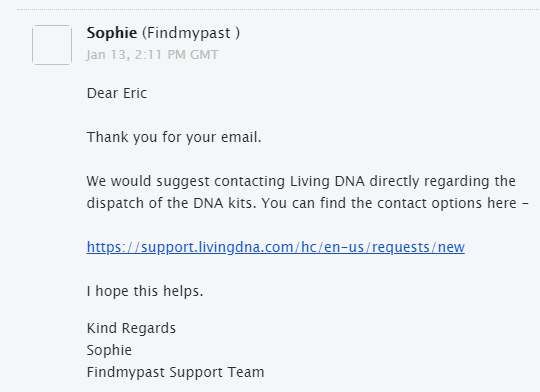The width and height of the screenshot is (540, 392).
Task: Click the 'Findmypast Support Team' signature line
Action: [175, 372]
